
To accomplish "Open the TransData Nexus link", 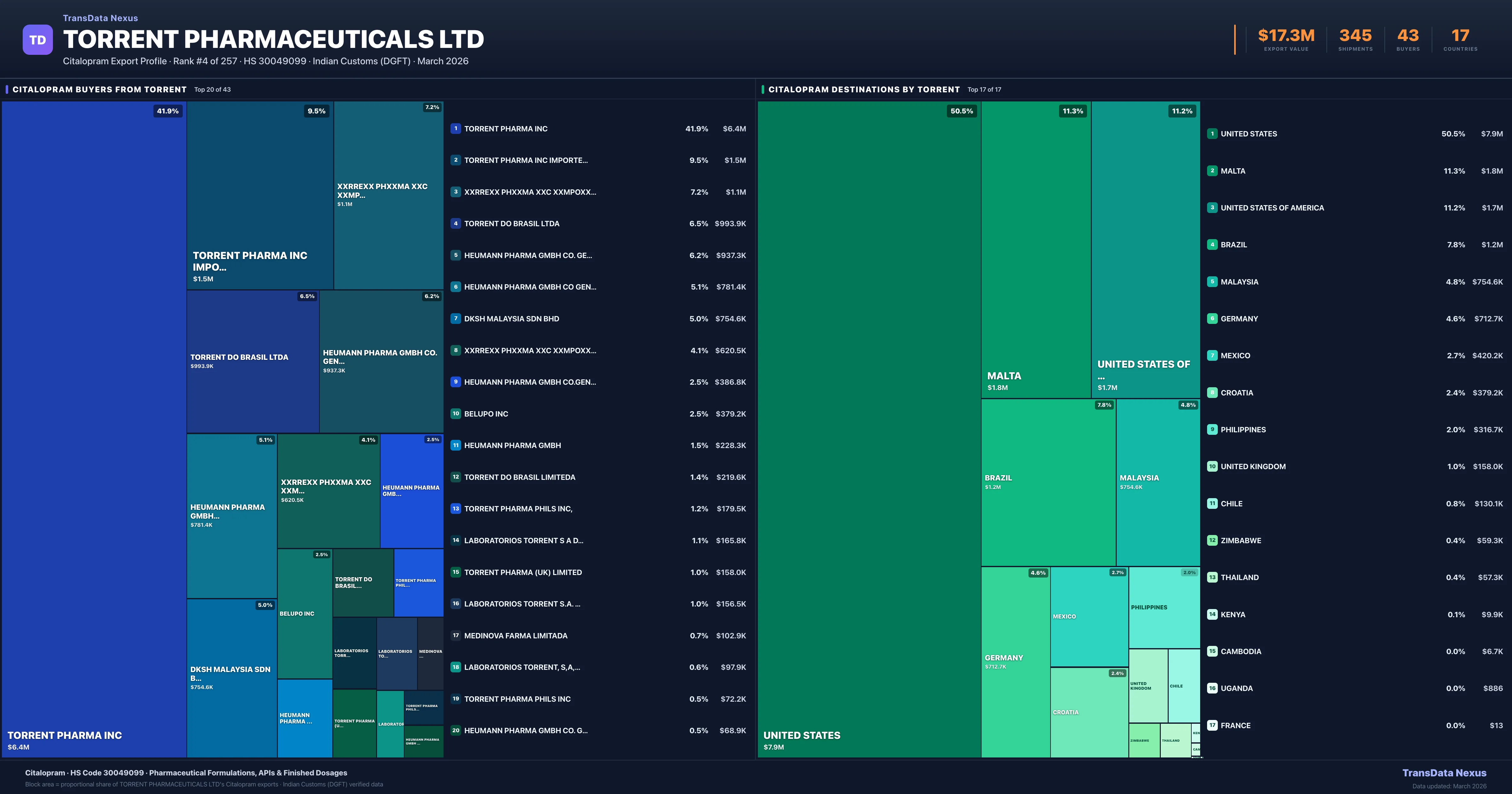I will click(x=1445, y=773).
